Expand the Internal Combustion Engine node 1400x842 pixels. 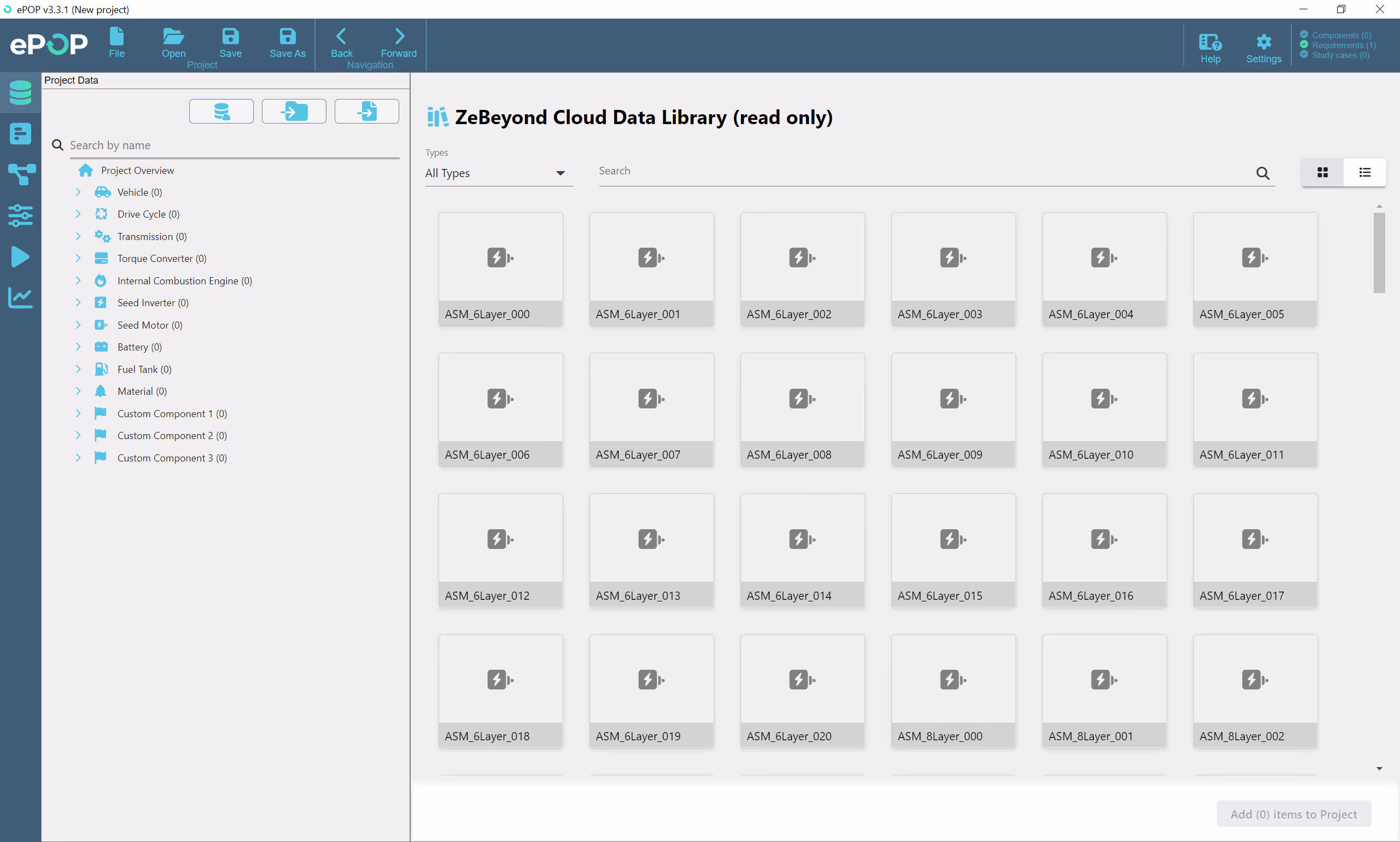click(78, 280)
